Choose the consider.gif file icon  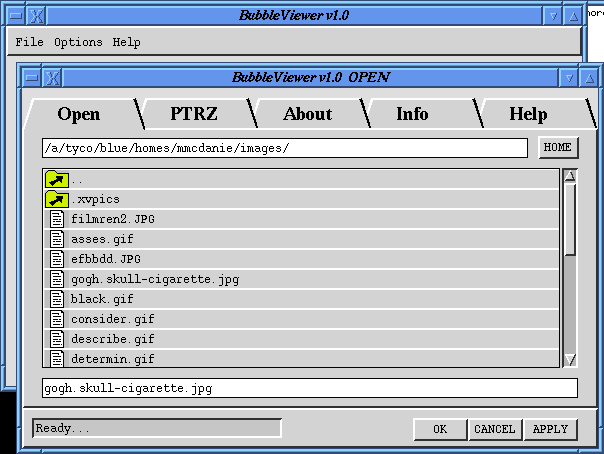(x=56, y=319)
